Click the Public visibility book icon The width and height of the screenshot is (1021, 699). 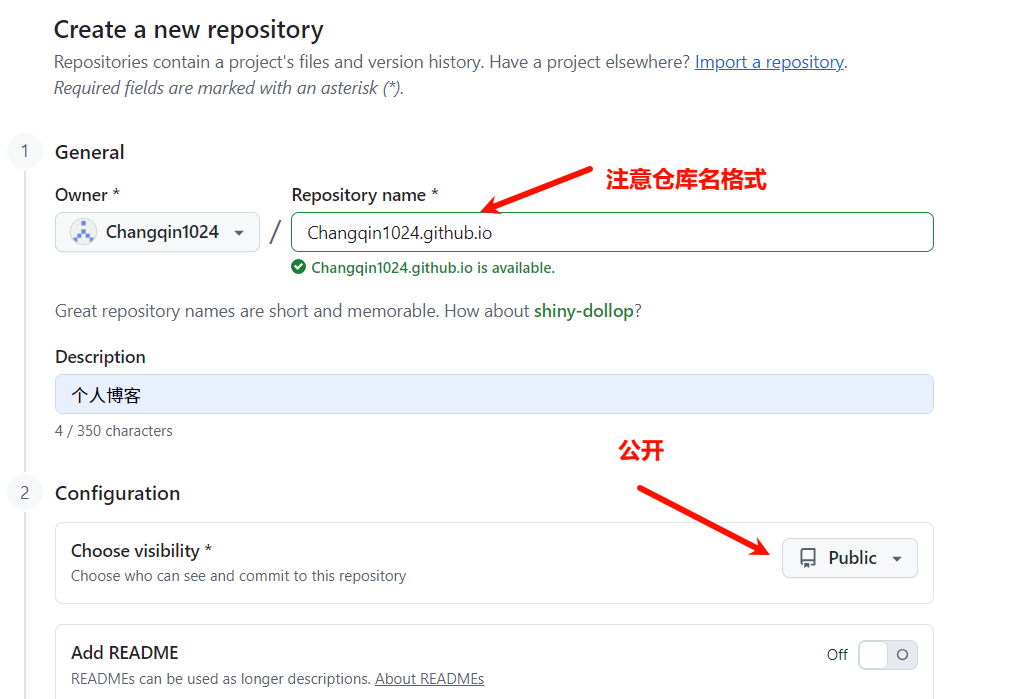pyautogui.click(x=806, y=557)
